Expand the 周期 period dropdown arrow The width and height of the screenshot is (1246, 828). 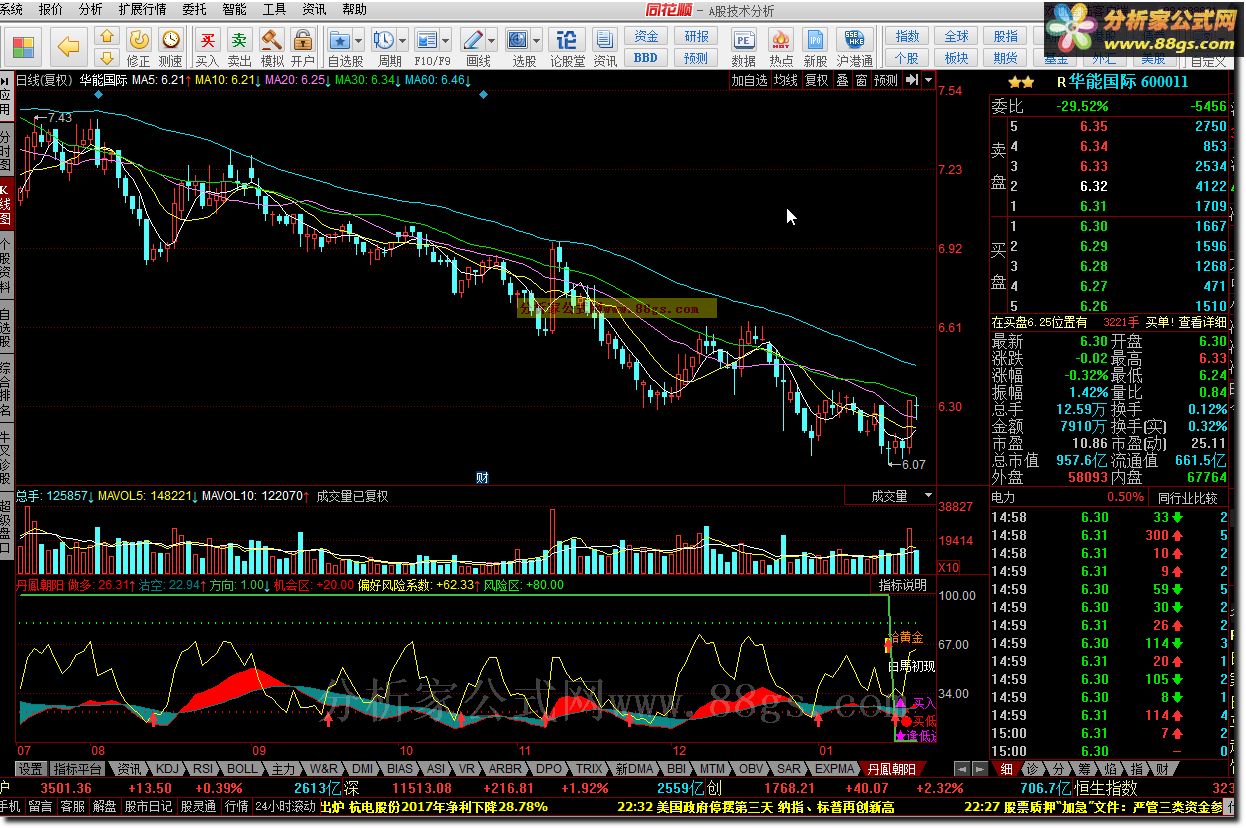tap(402, 41)
